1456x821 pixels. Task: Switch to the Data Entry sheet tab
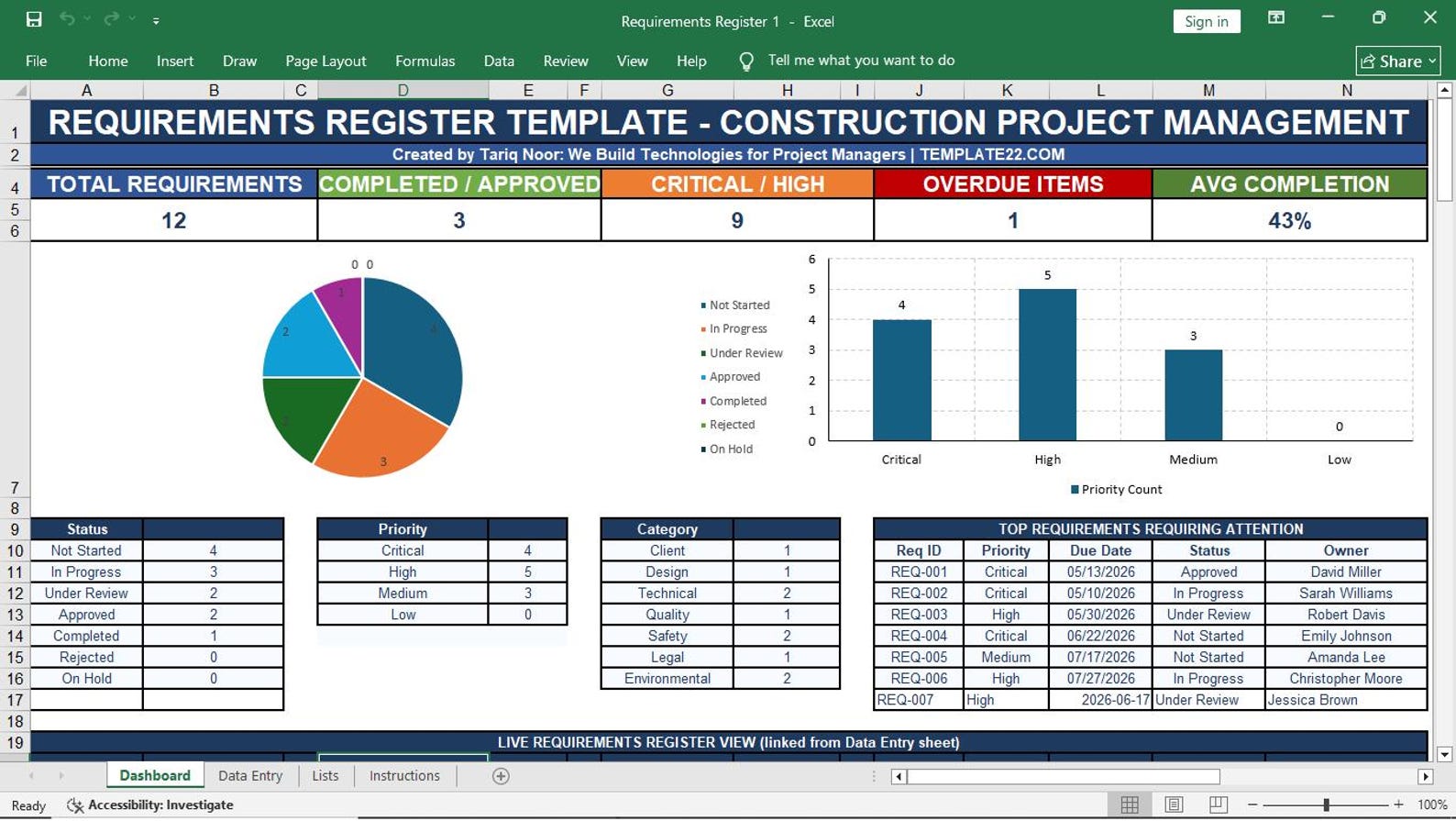coord(250,776)
